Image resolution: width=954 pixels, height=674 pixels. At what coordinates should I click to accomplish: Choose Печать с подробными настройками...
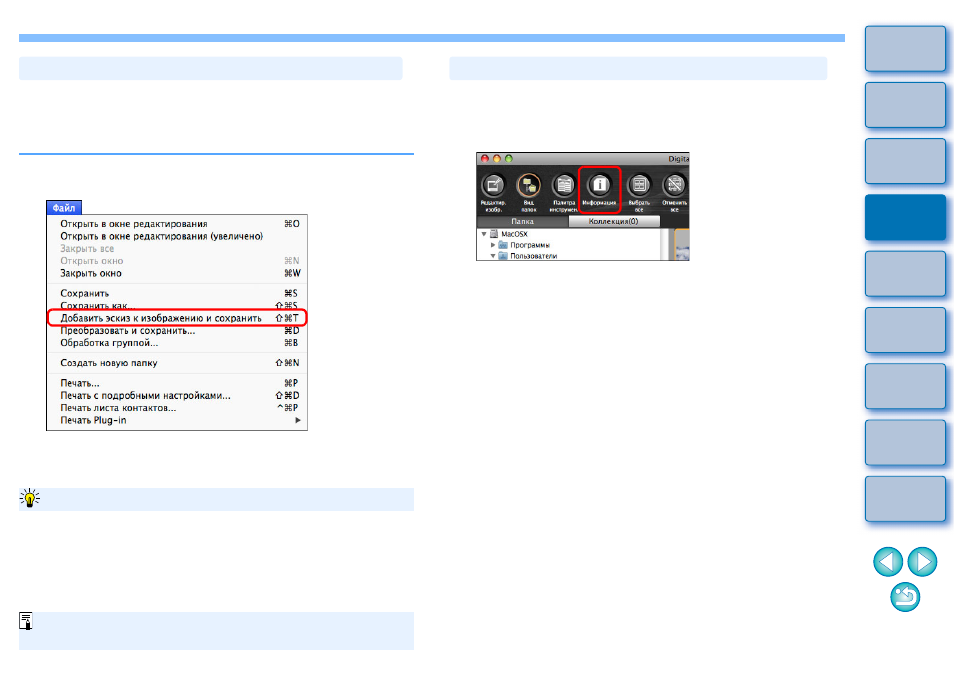pos(177,395)
